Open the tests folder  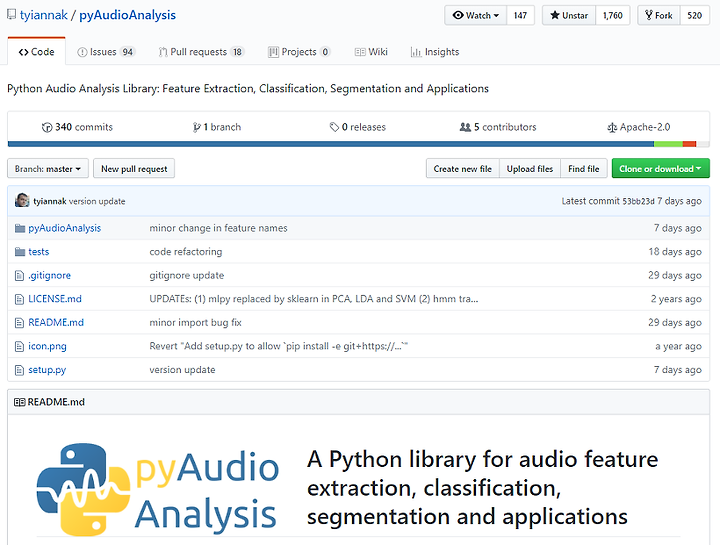click(x=39, y=252)
